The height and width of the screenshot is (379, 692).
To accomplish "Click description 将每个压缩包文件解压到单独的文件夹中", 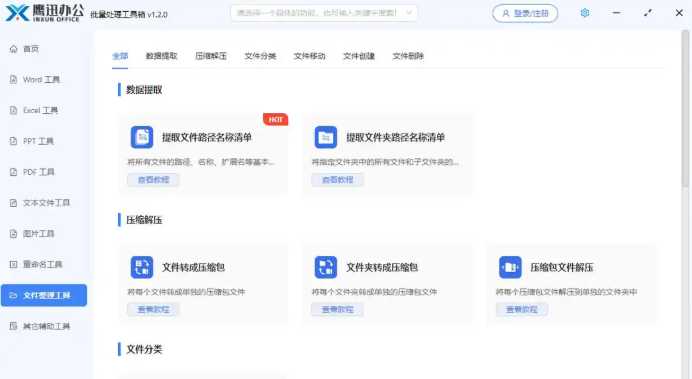I will coord(566,292).
